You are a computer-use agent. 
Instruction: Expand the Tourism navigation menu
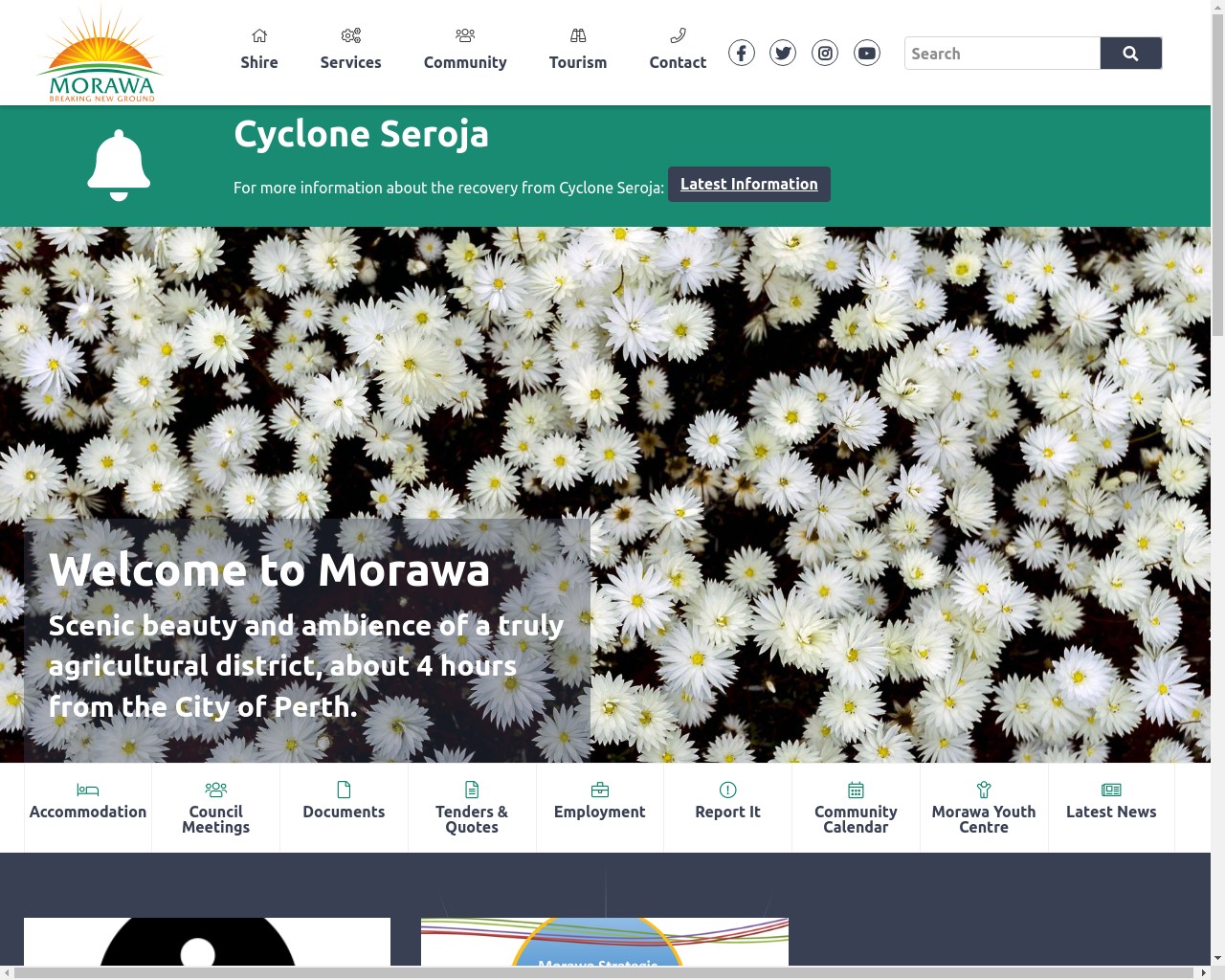[578, 53]
